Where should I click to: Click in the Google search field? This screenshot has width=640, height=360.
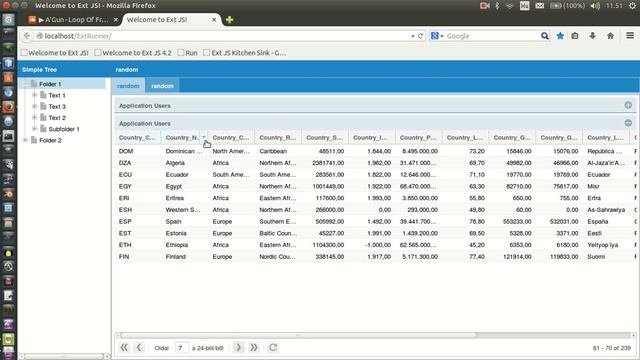(x=492, y=36)
